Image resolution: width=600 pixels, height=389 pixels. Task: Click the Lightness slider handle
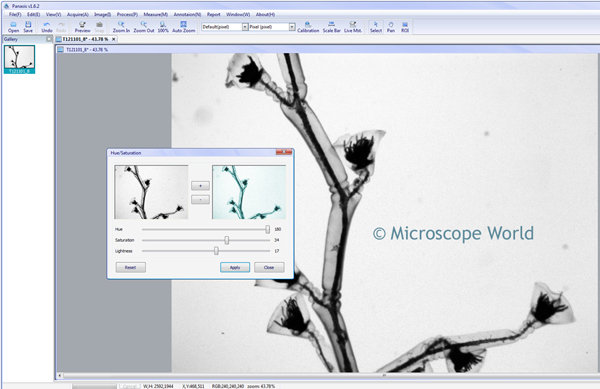pos(216,251)
